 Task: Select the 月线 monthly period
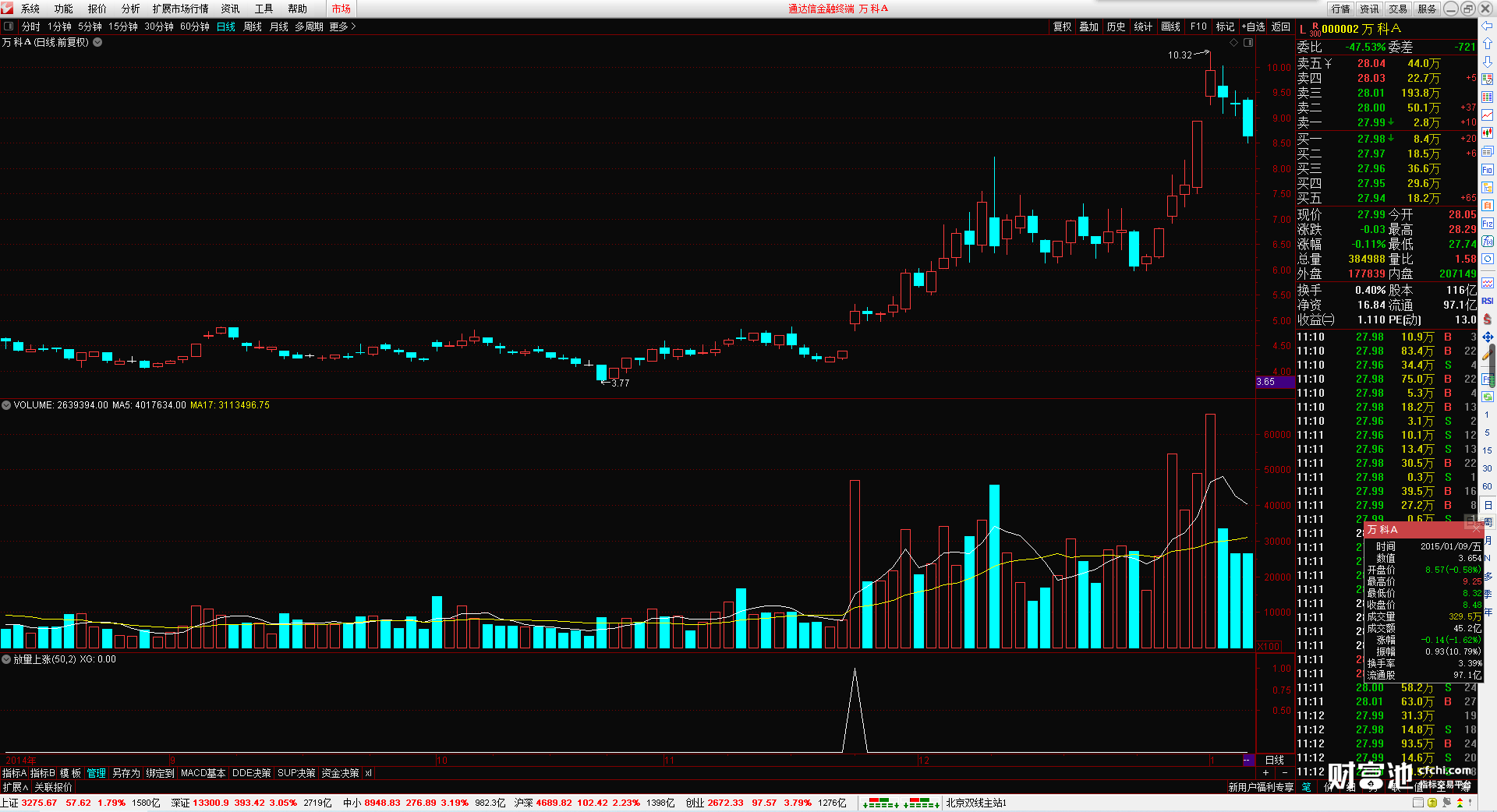coord(279,26)
